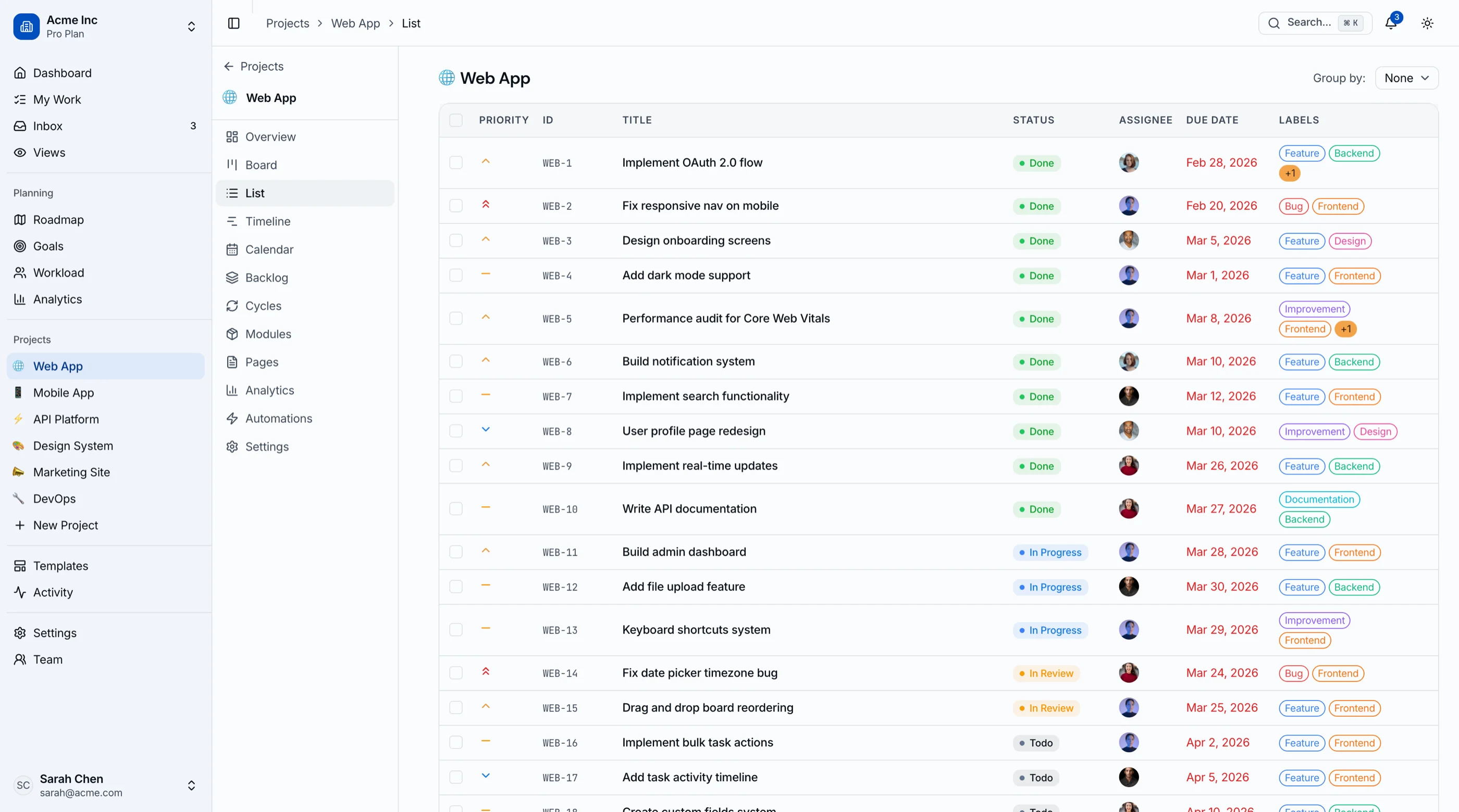The height and width of the screenshot is (812, 1459).
Task: Toggle the sidebar panel icon
Action: 234,23
